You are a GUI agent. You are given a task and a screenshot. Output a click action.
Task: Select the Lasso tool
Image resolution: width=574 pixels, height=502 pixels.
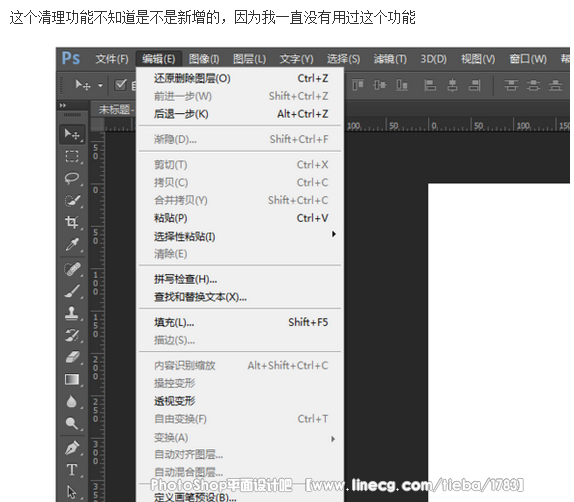pyautogui.click(x=72, y=178)
